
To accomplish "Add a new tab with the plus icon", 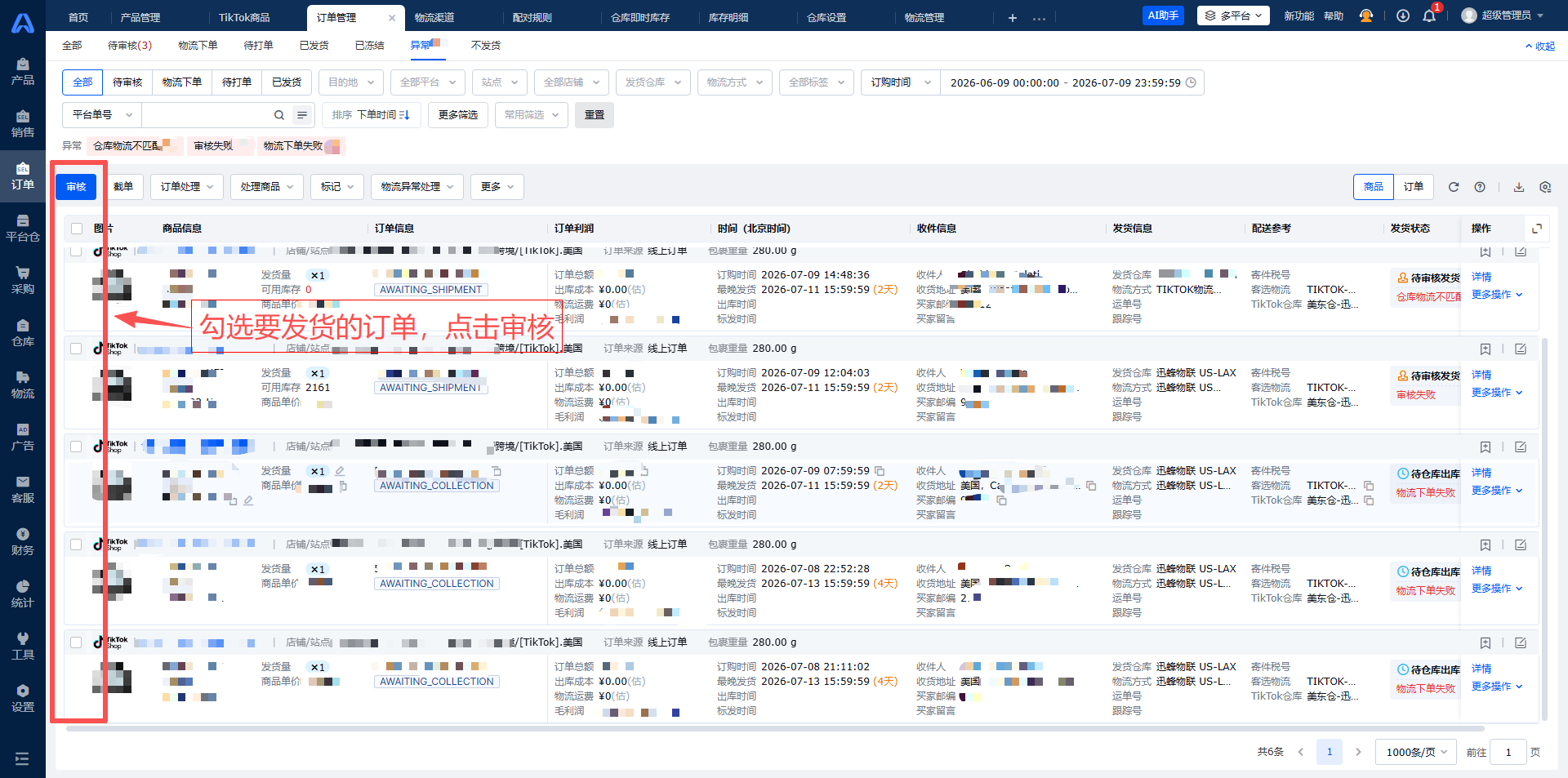I will [1013, 17].
